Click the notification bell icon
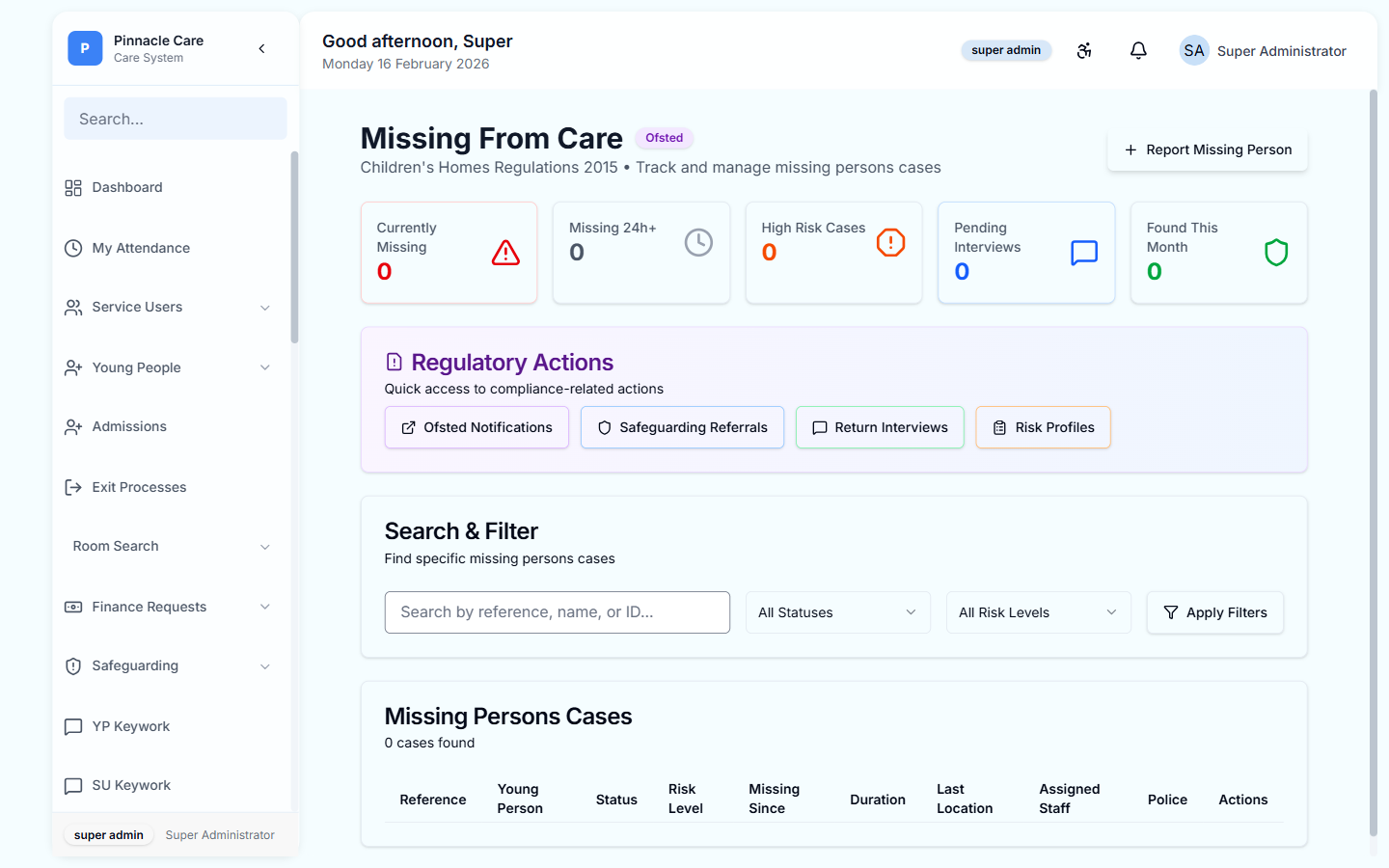Image resolution: width=1389 pixels, height=868 pixels. [1138, 50]
